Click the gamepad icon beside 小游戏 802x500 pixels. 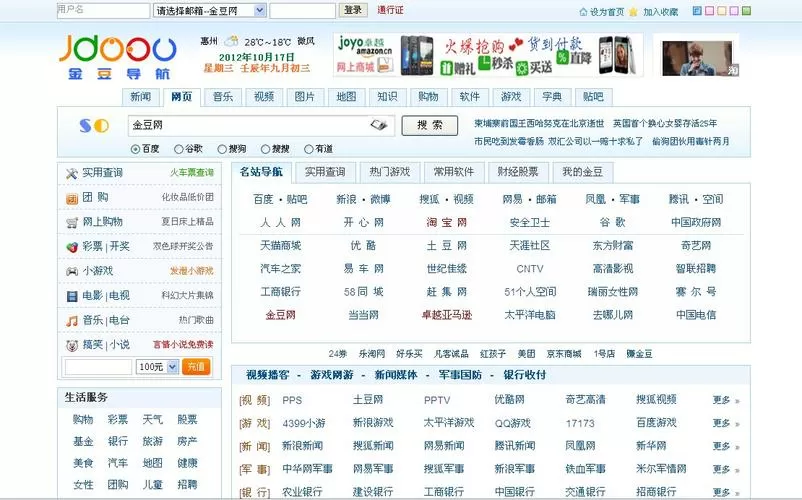point(72,271)
